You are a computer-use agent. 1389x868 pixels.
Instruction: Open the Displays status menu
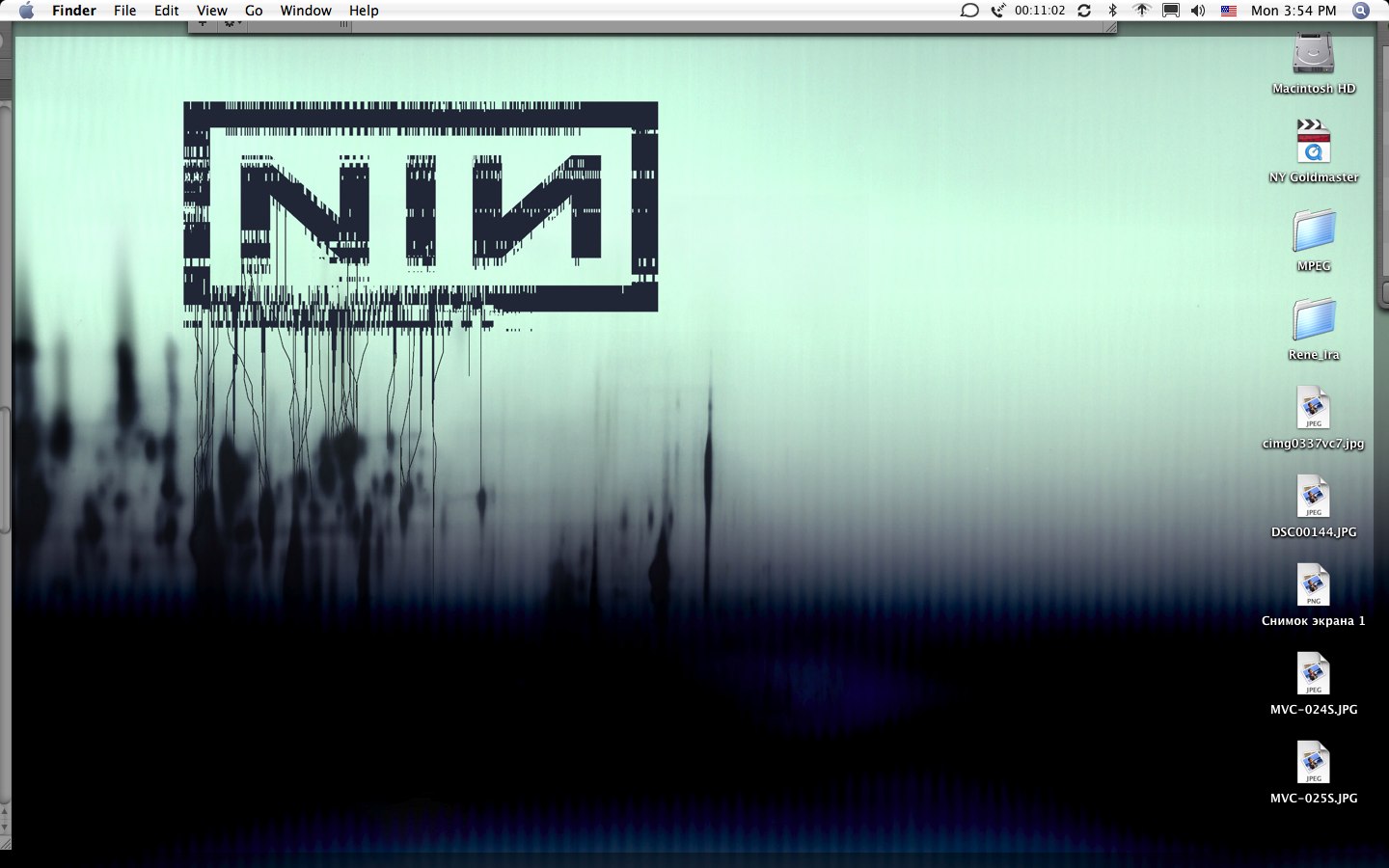[1170, 11]
